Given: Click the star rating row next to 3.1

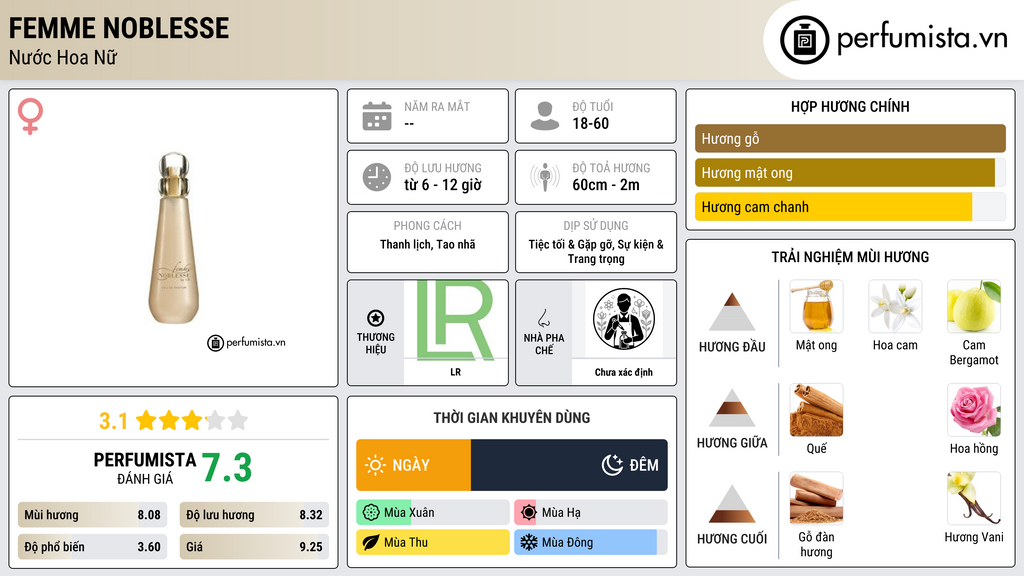Looking at the screenshot, I should [x=192, y=420].
